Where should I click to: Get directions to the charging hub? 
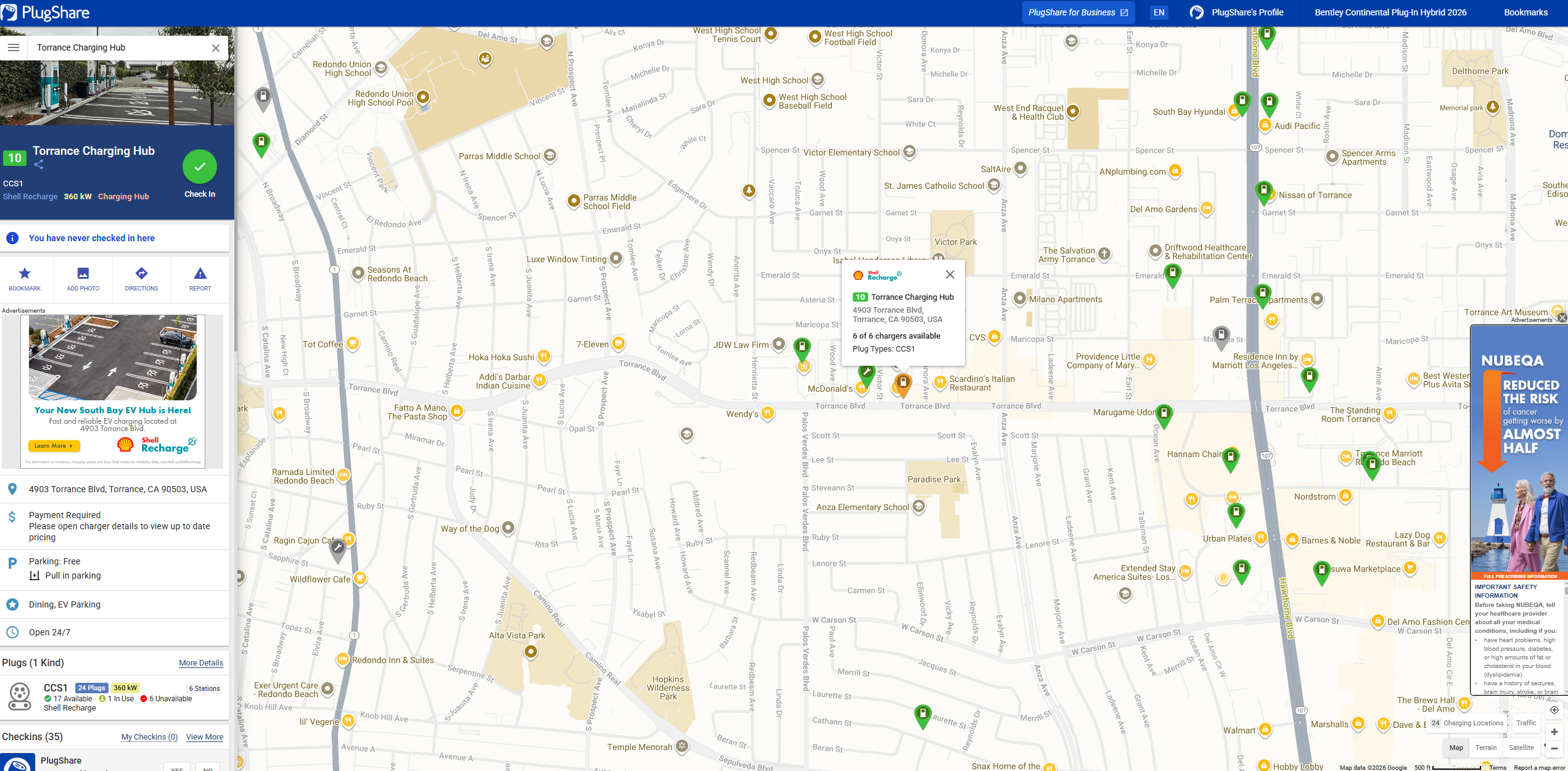pos(141,278)
